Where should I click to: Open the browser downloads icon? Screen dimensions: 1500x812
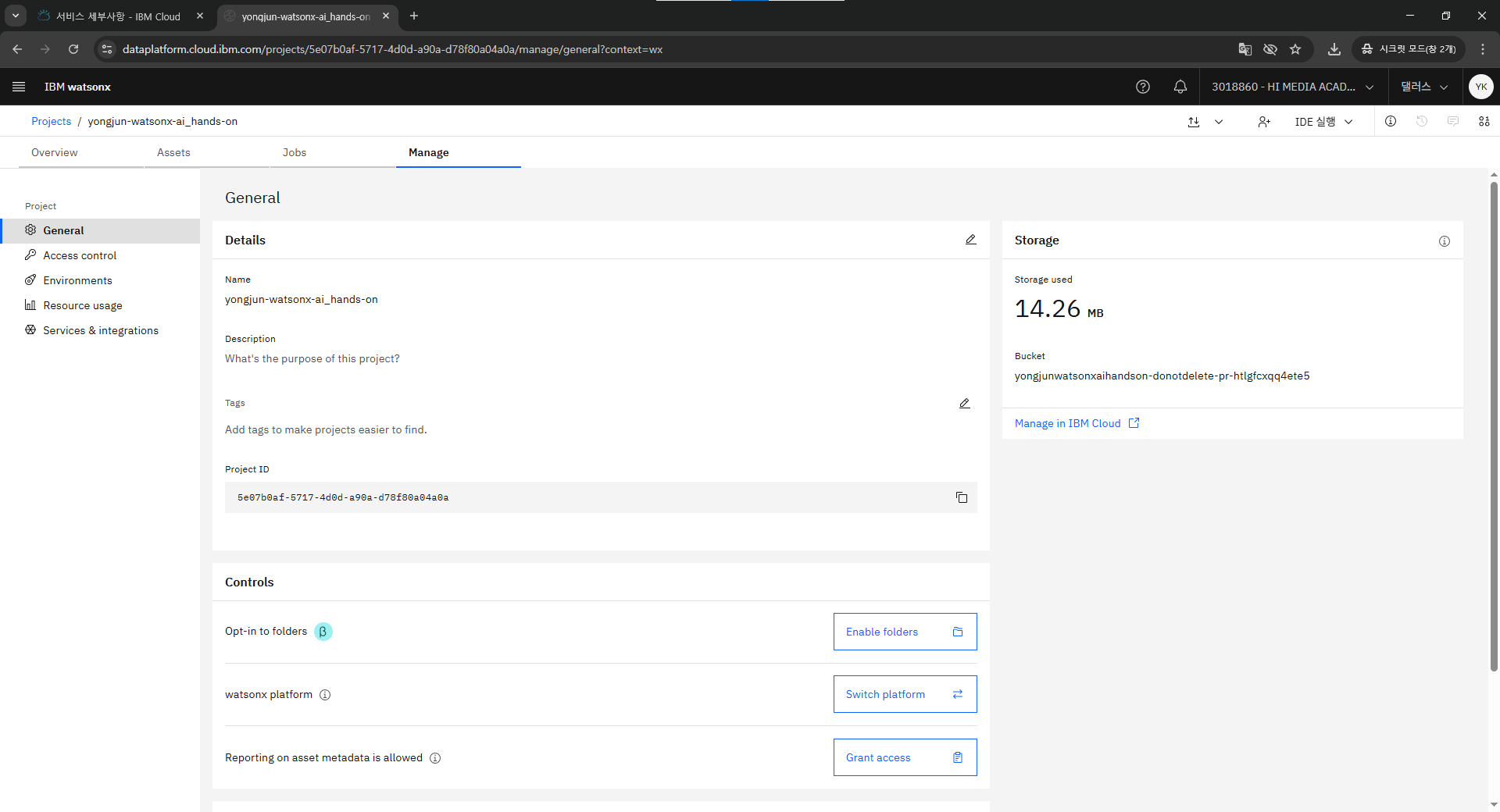pyautogui.click(x=1334, y=49)
